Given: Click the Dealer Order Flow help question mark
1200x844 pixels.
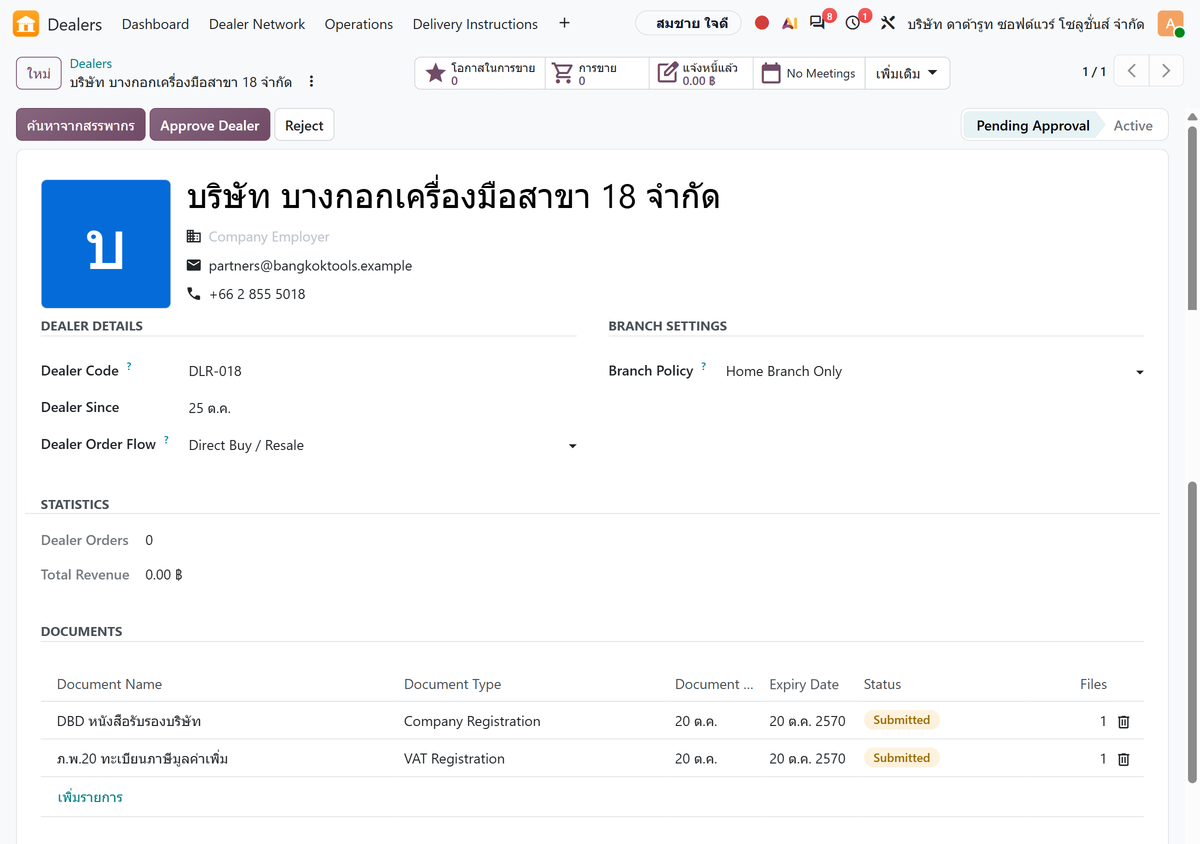Looking at the screenshot, I should (166, 441).
